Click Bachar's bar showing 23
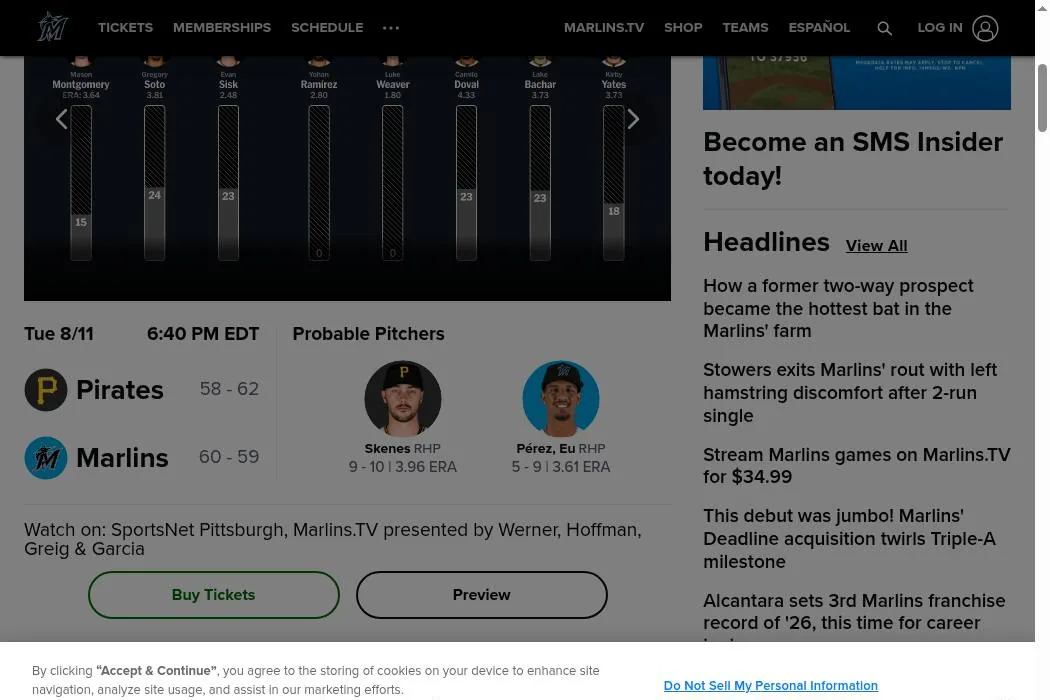1050x700 pixels. tap(540, 183)
